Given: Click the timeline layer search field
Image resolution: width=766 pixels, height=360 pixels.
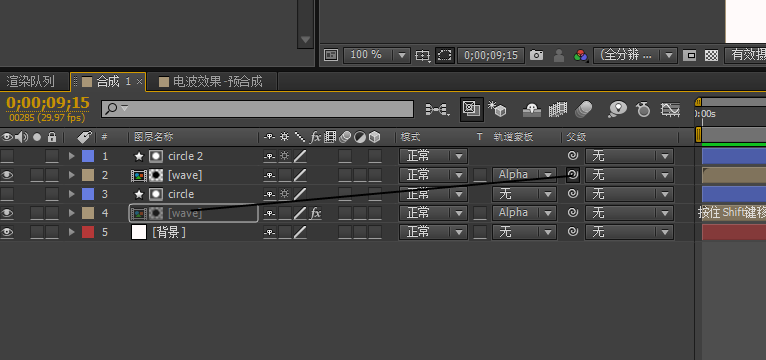Looking at the screenshot, I should click(257, 109).
